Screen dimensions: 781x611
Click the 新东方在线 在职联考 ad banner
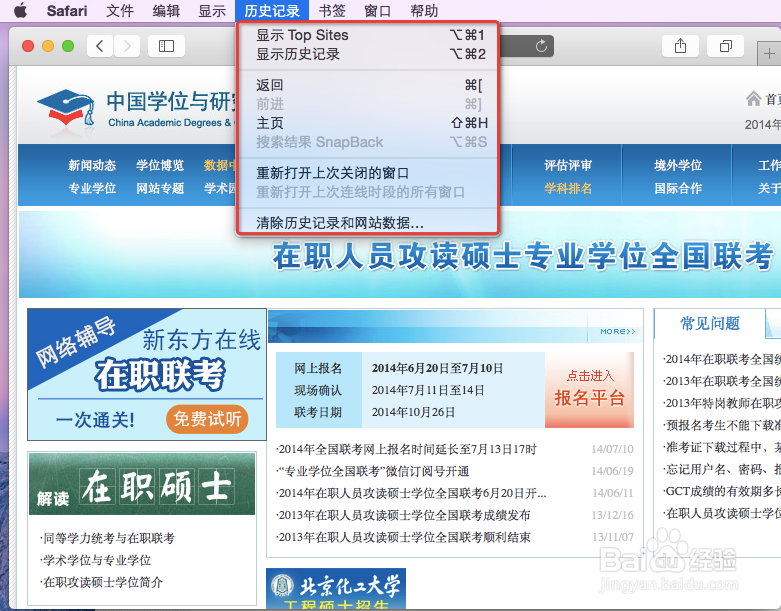click(147, 374)
